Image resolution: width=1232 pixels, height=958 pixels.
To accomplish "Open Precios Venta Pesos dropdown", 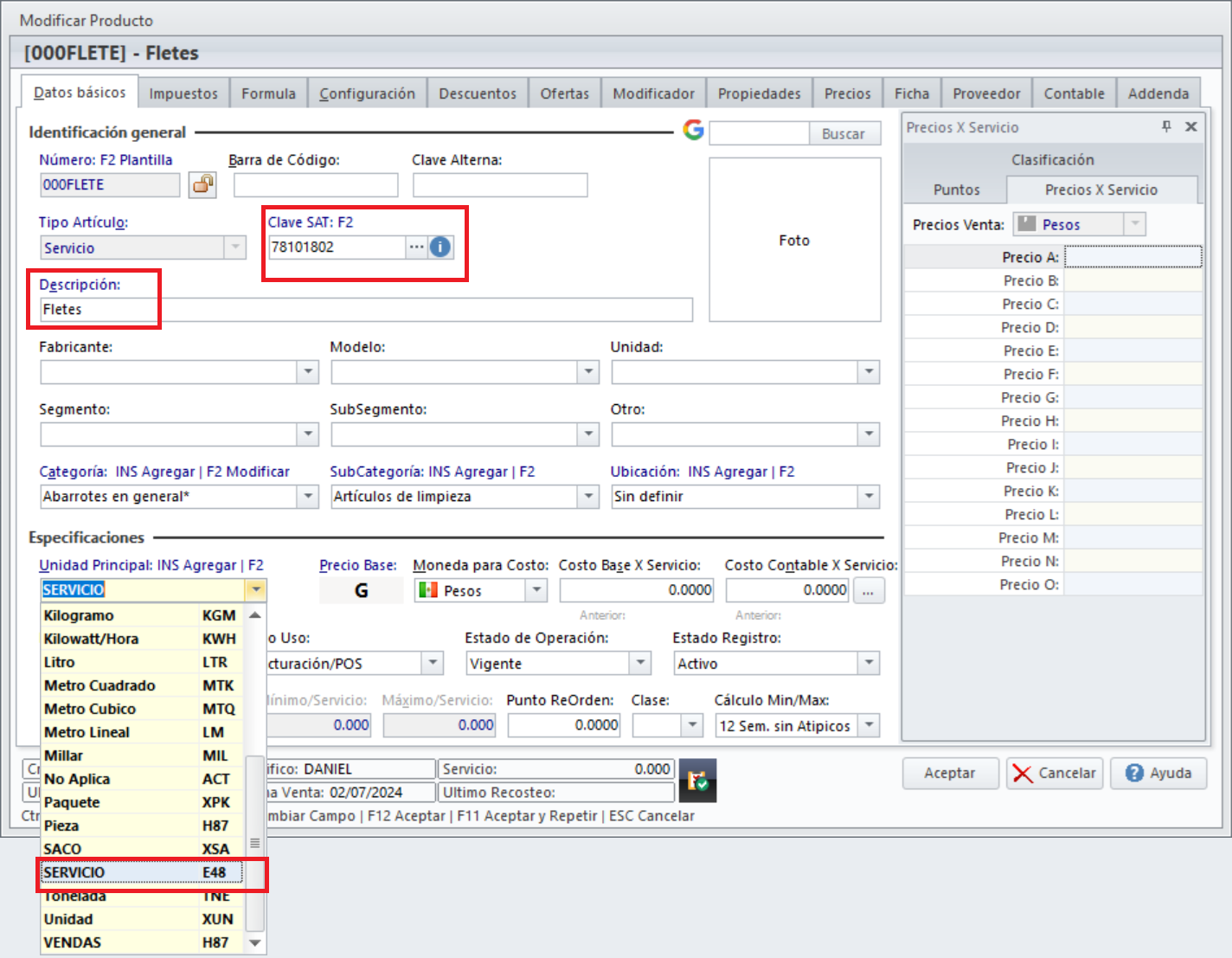I will (1135, 224).
